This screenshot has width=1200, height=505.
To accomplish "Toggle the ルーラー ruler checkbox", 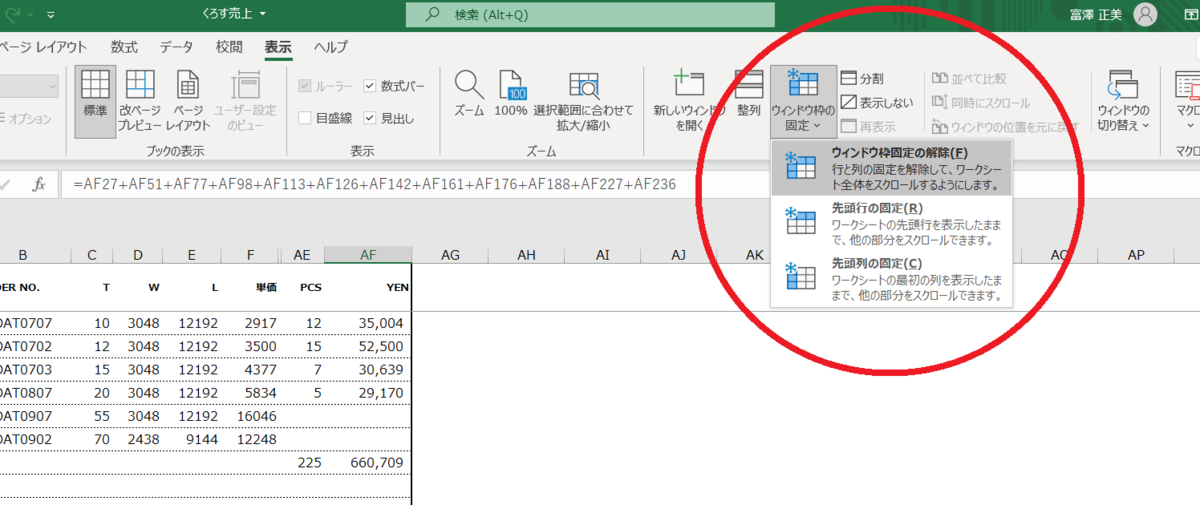I will 306,87.
